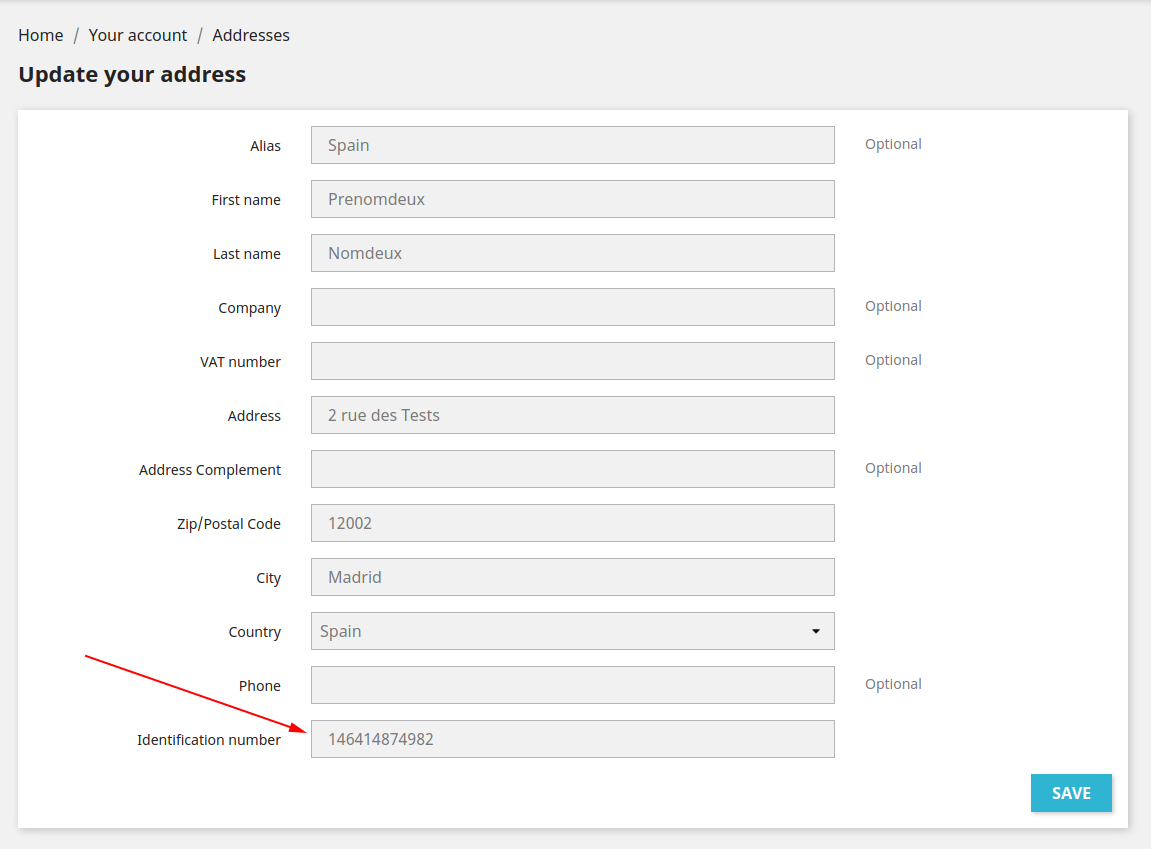Click the Identification number field
This screenshot has height=849, width=1151.
pos(572,738)
